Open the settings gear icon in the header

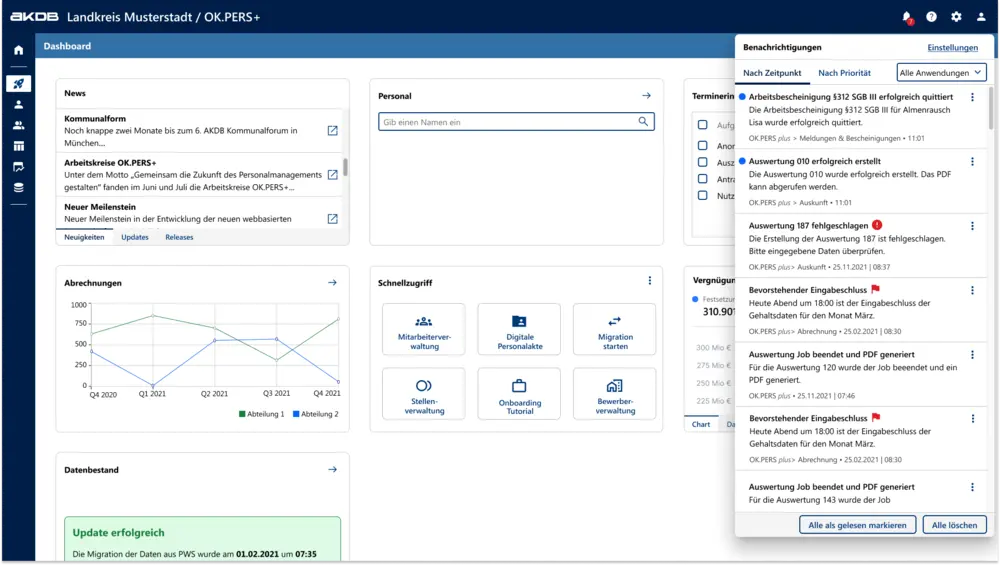point(956,17)
